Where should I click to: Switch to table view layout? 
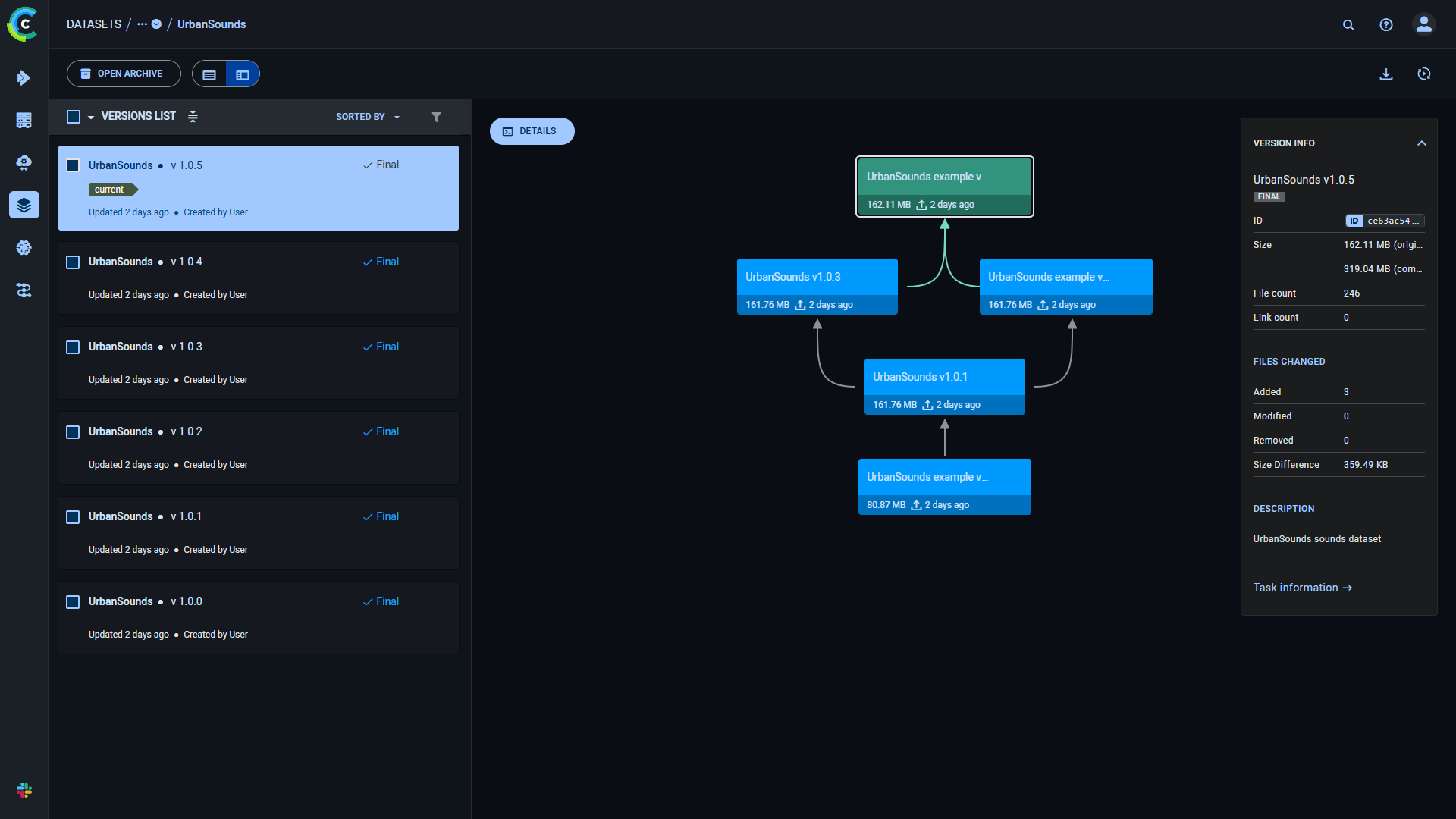pos(209,74)
